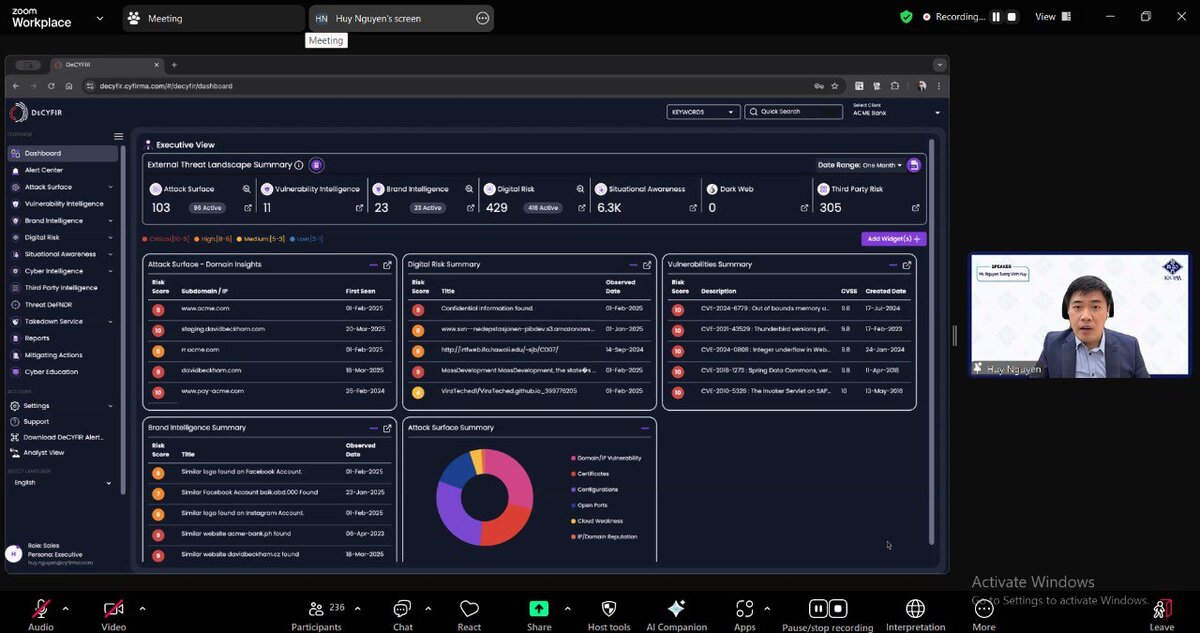The image size is (1200, 633).
Task: Minimize the Vulnerabilities Summary widget
Action: [x=894, y=265]
